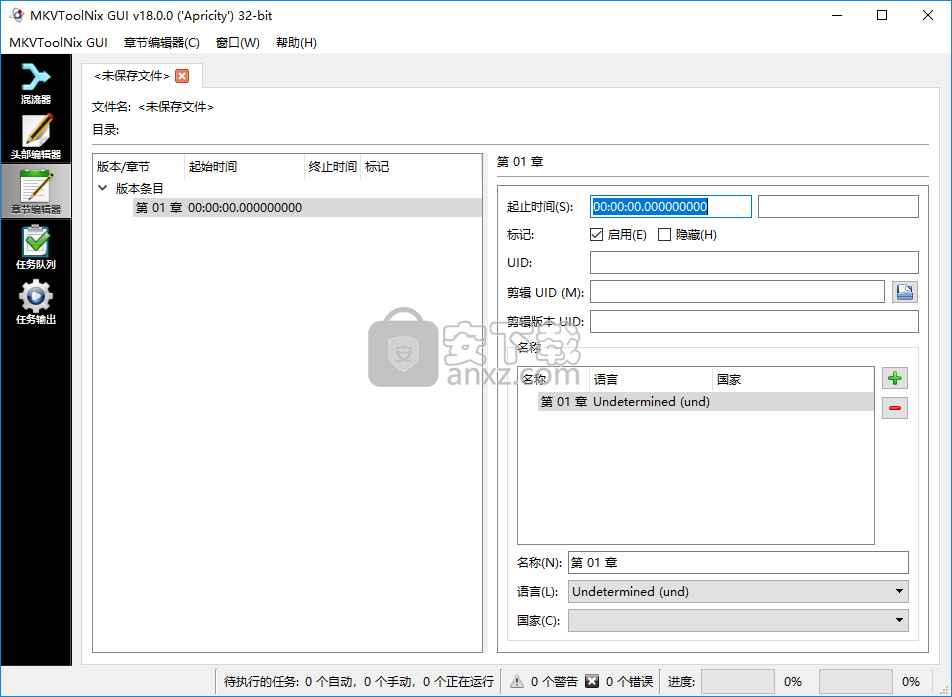This screenshot has height=697, width=952.
Task: Collapse the 版本条目 tree node
Action: coord(103,188)
